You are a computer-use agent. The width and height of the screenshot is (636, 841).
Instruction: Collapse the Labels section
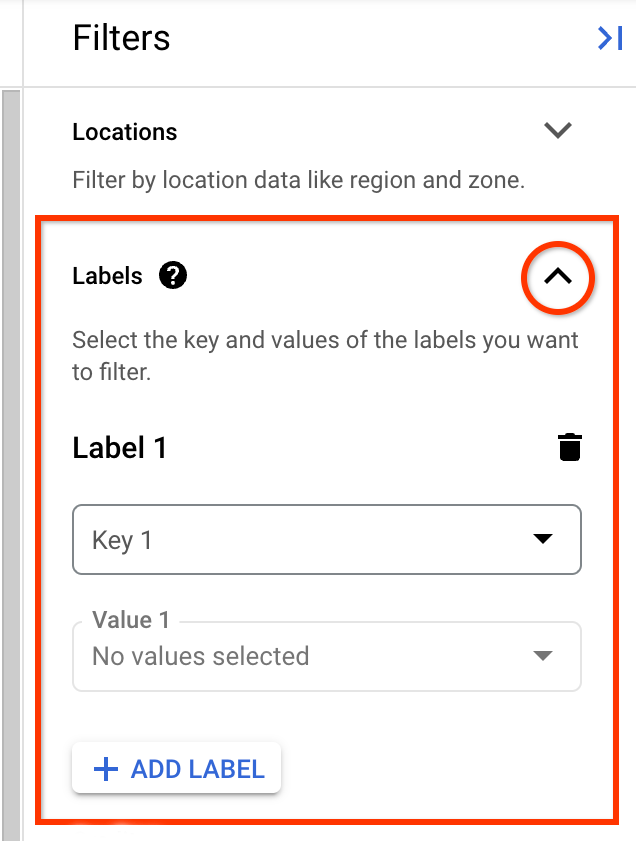point(557,278)
